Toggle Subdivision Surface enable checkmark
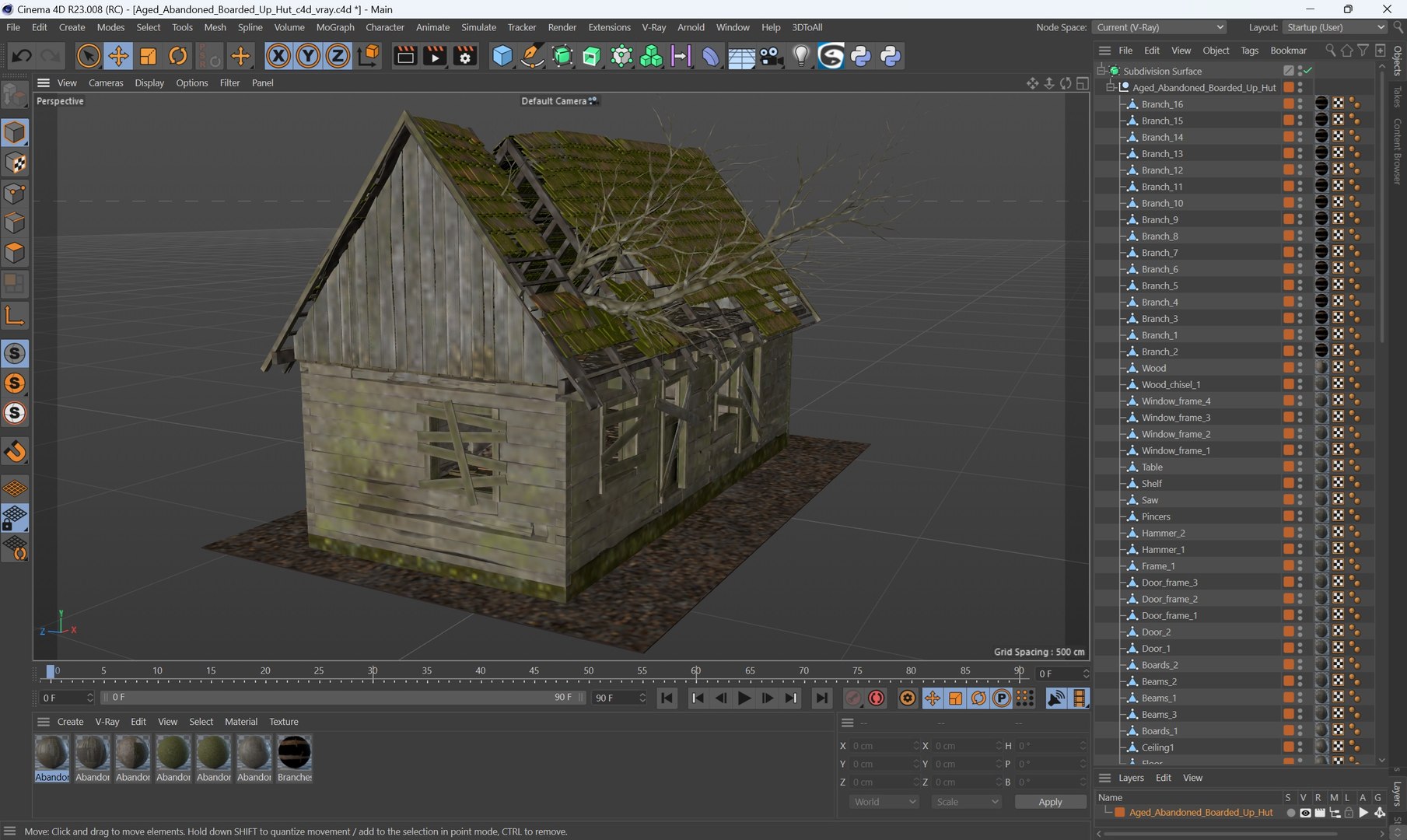The image size is (1407, 840). pos(1308,71)
